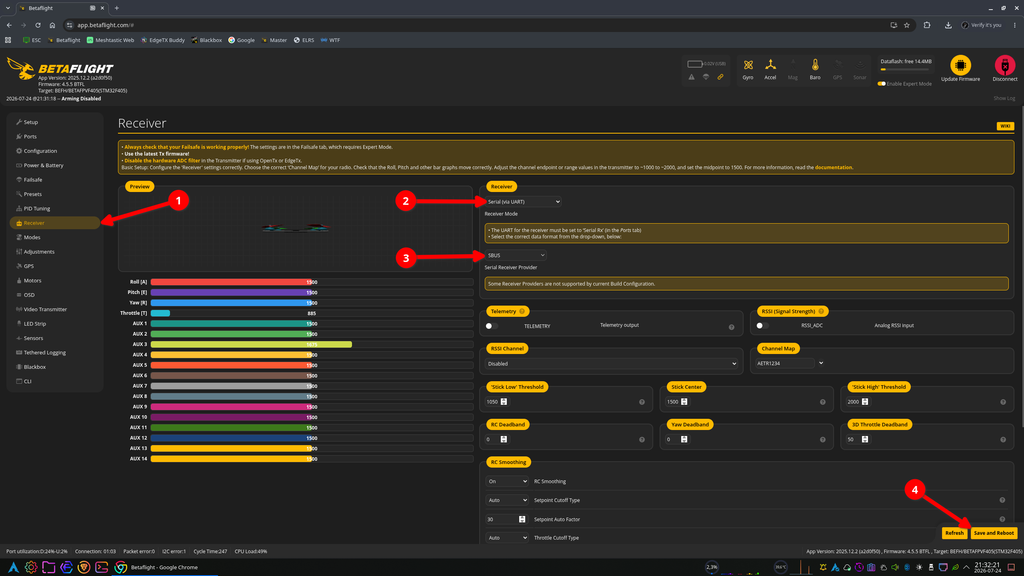Open the GPS sidebar icon
This screenshot has height=576, width=1024.
click(19, 266)
